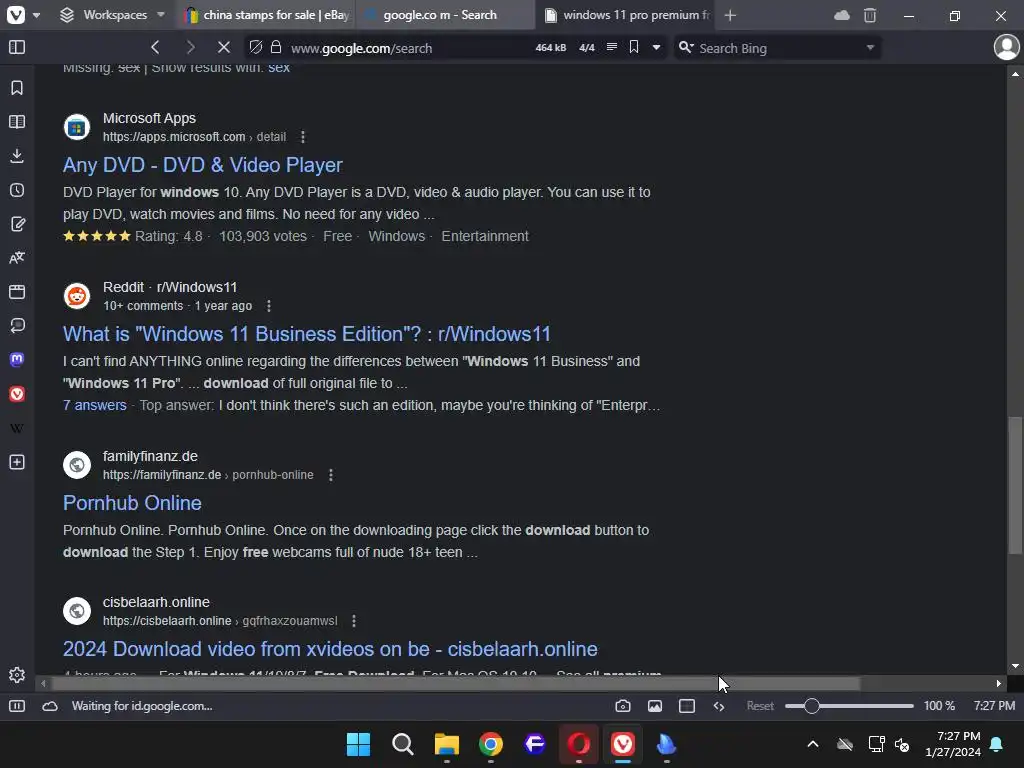Viewport: 1024px width, 768px height.
Task: Open the 7 answers link
Action: point(95,405)
